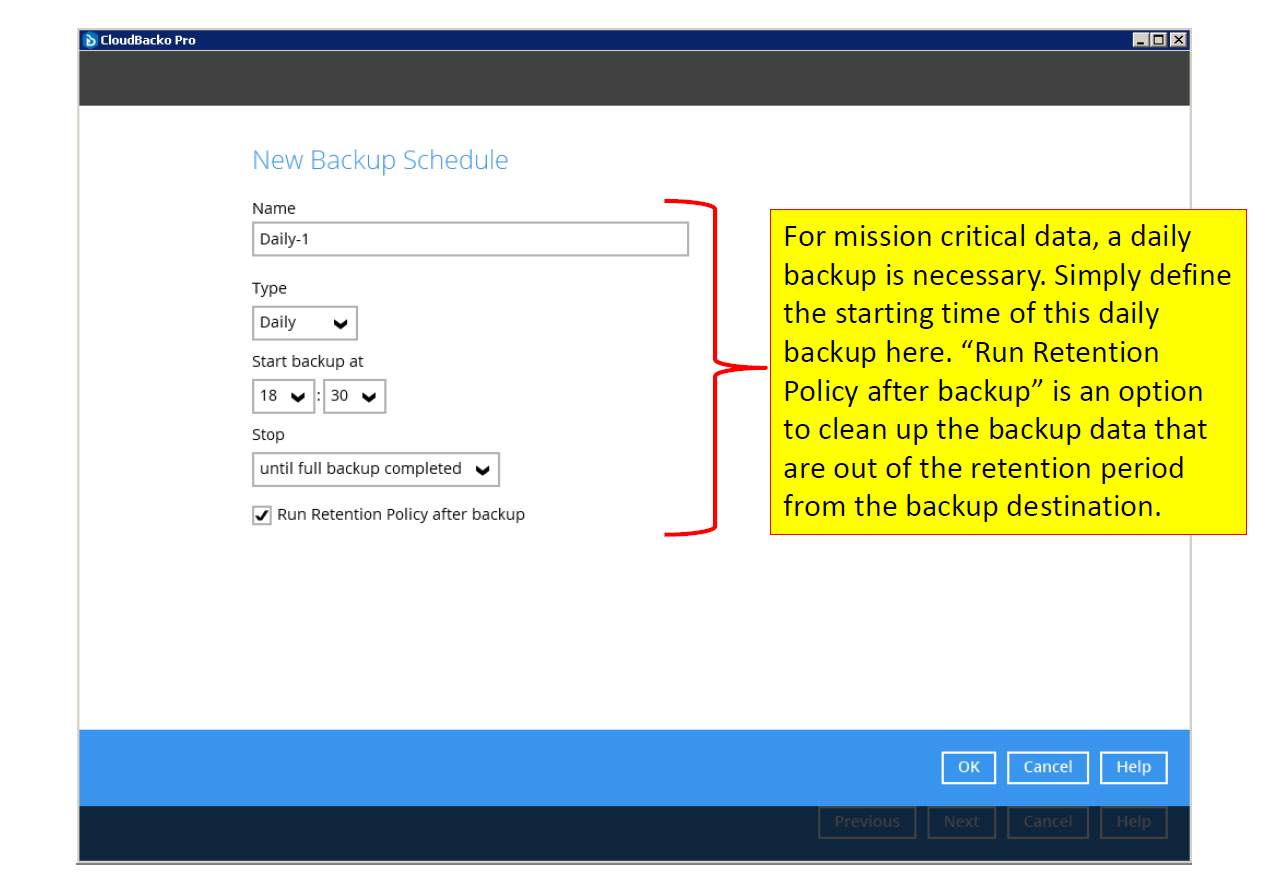Open the backup start hour dropdown showing 18
Screen dimensions: 1268x888
click(x=300, y=396)
